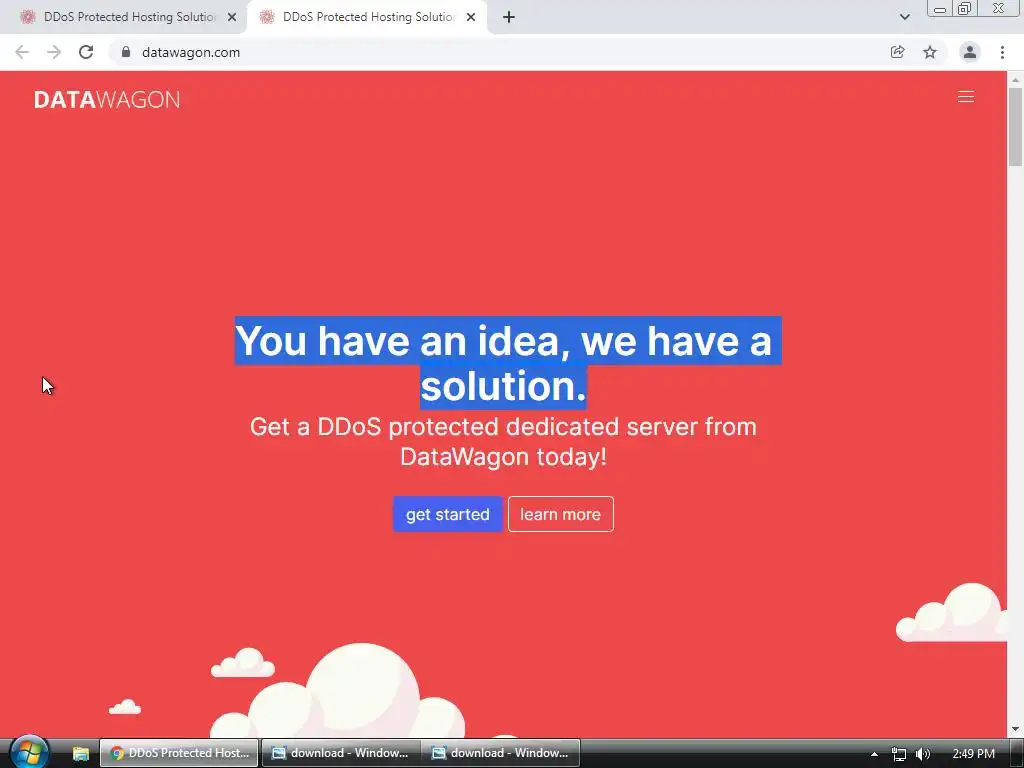Click the network status tray icon
This screenshot has height=768, width=1024.
point(899,754)
